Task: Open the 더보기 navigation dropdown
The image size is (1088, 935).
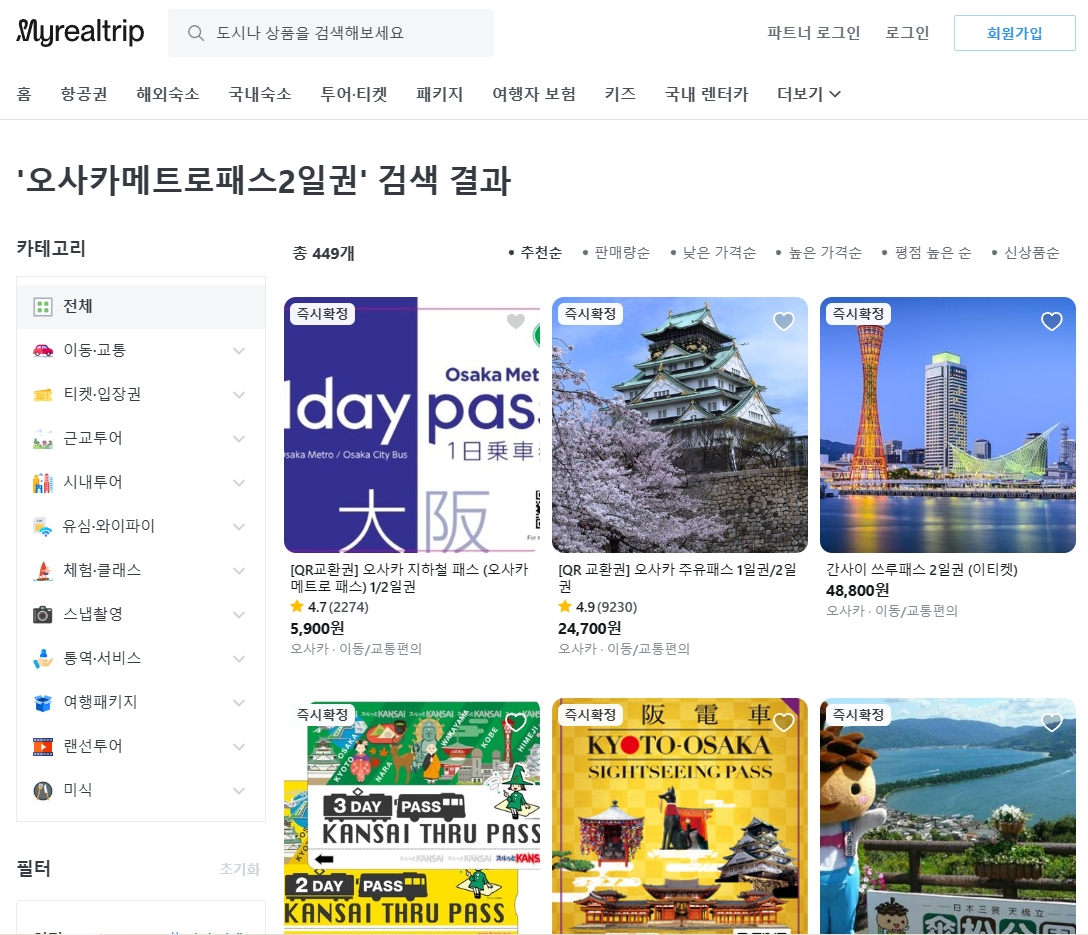Action: point(809,94)
